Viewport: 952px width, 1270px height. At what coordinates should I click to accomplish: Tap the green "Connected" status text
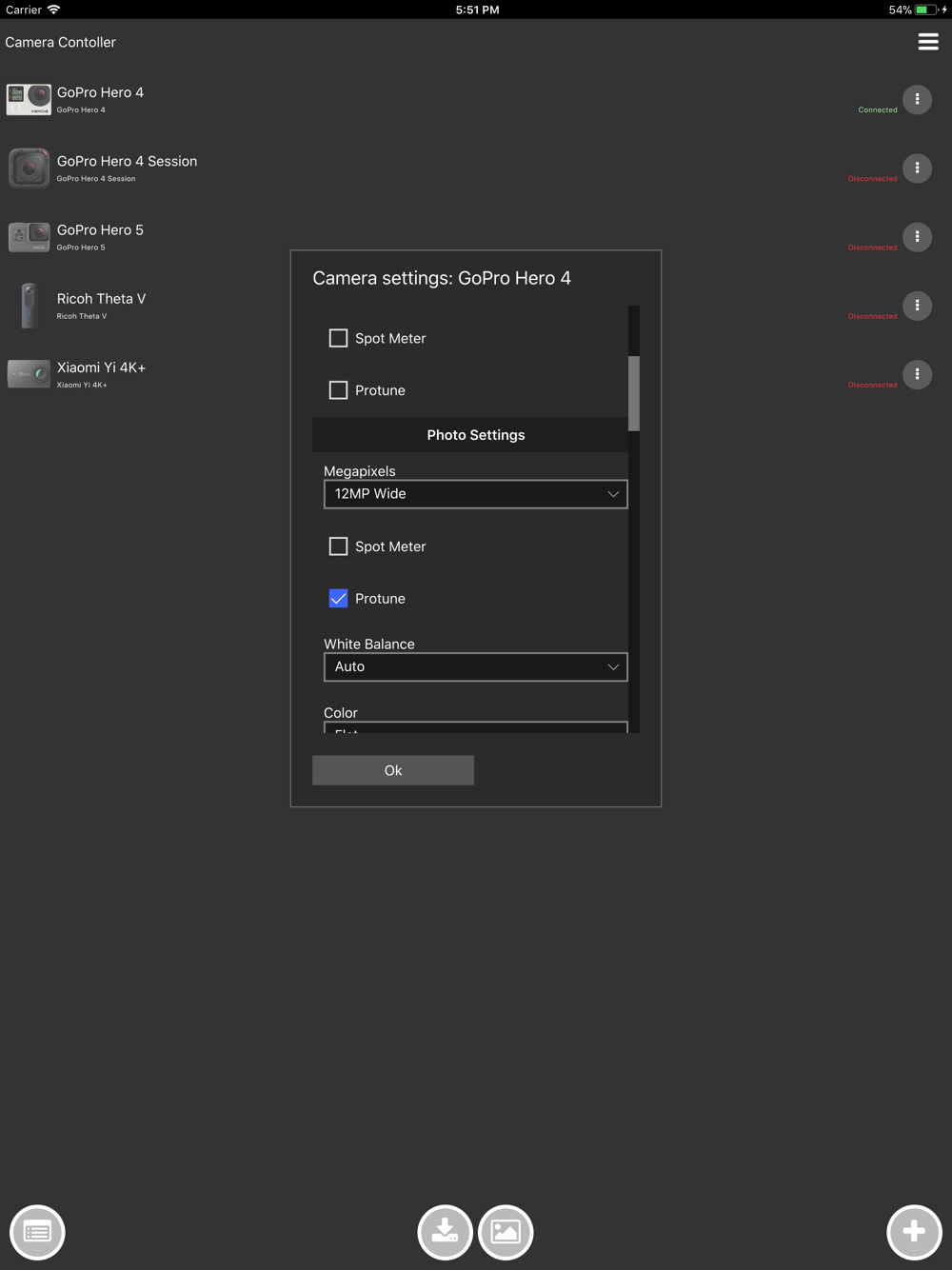pos(878,109)
